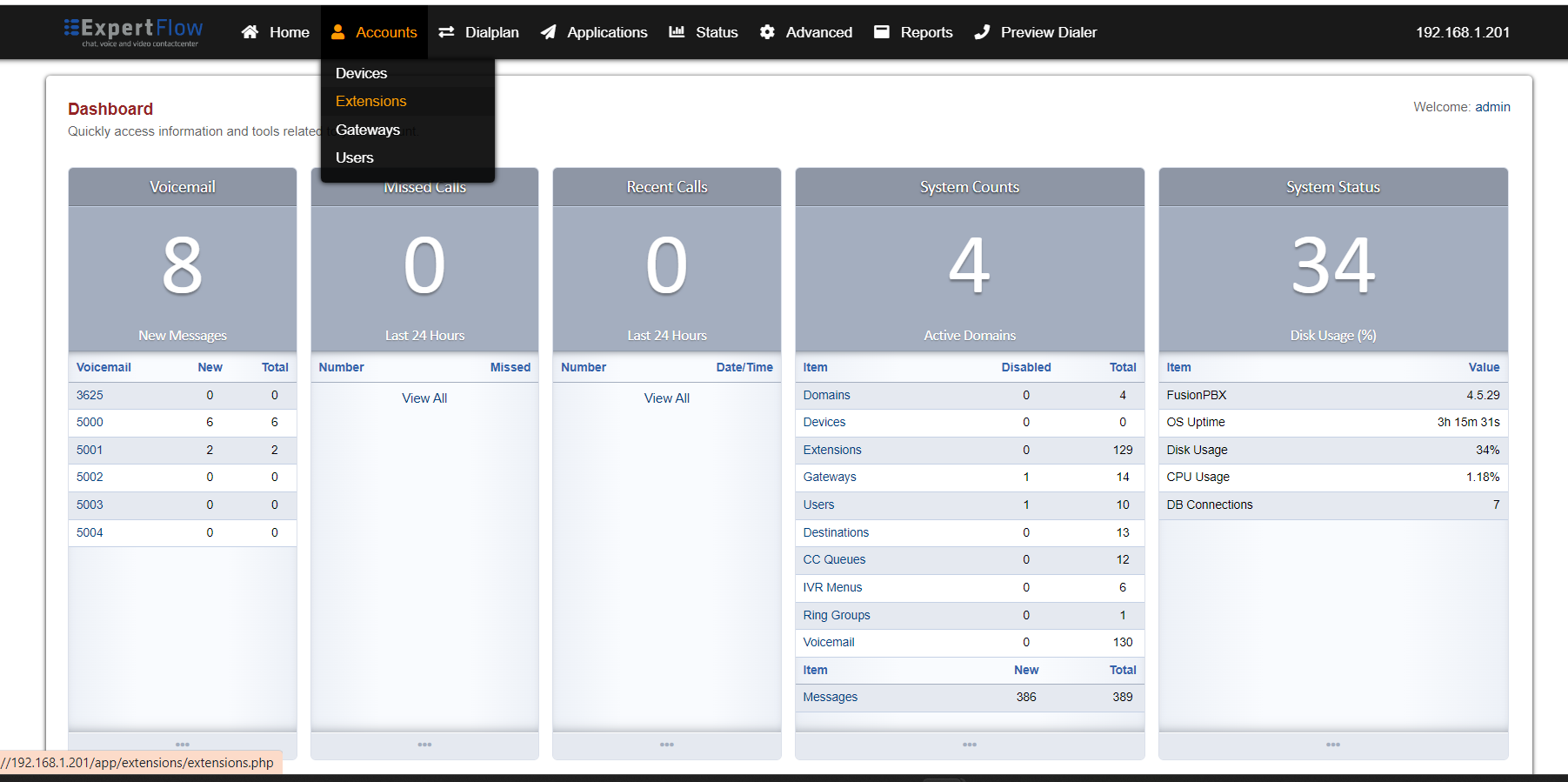Click the Accounts person icon

338,32
